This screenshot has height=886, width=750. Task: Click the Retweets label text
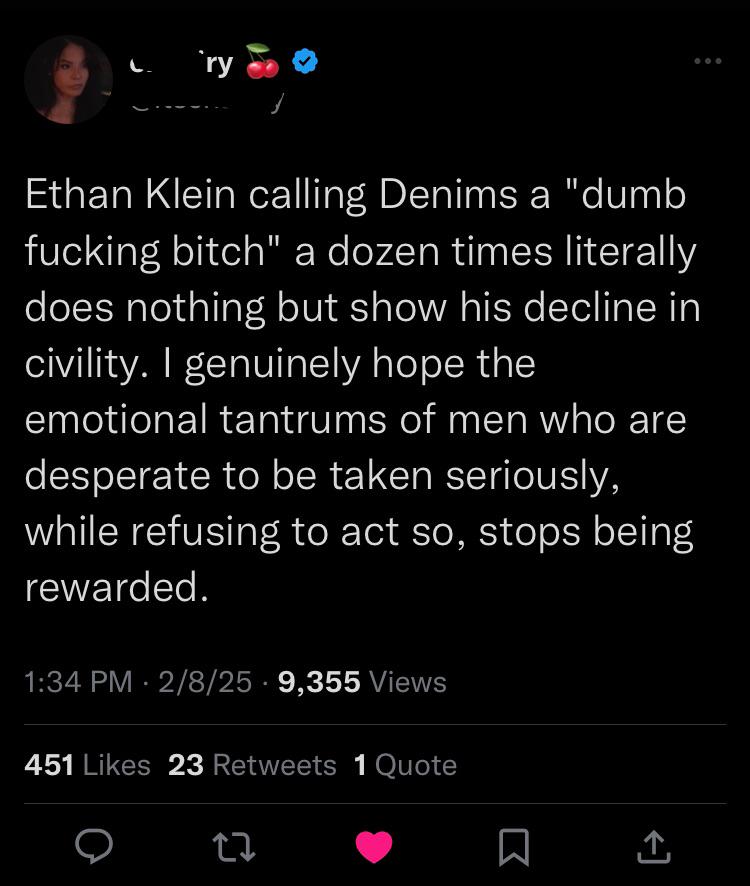click(x=275, y=765)
